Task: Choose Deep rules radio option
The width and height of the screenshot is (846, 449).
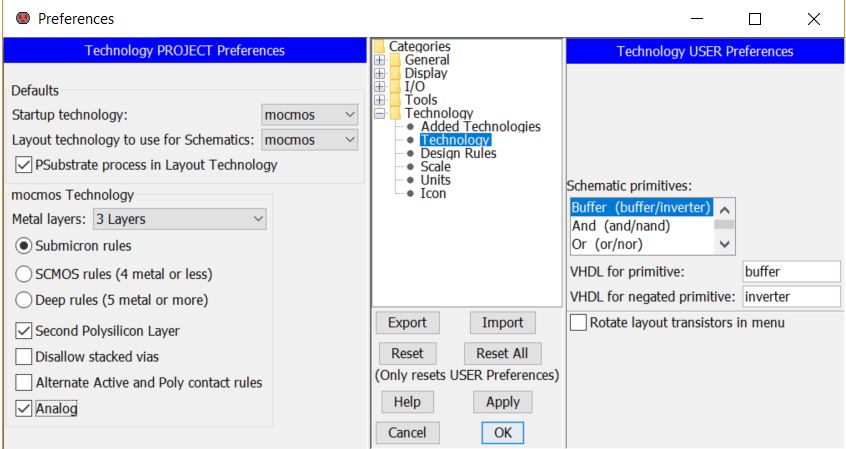Action: (24, 300)
